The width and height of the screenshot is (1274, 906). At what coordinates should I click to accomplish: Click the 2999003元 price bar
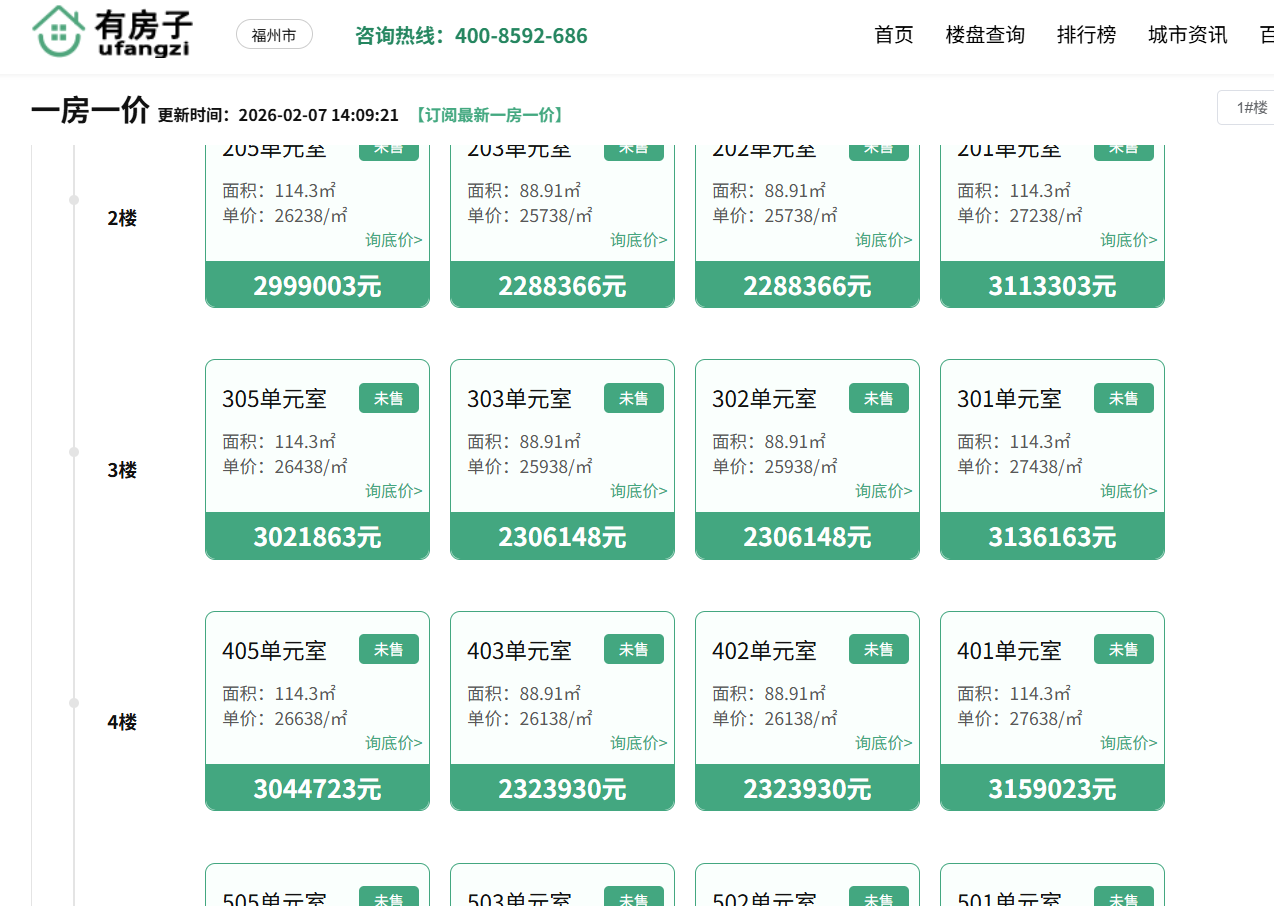(317, 286)
